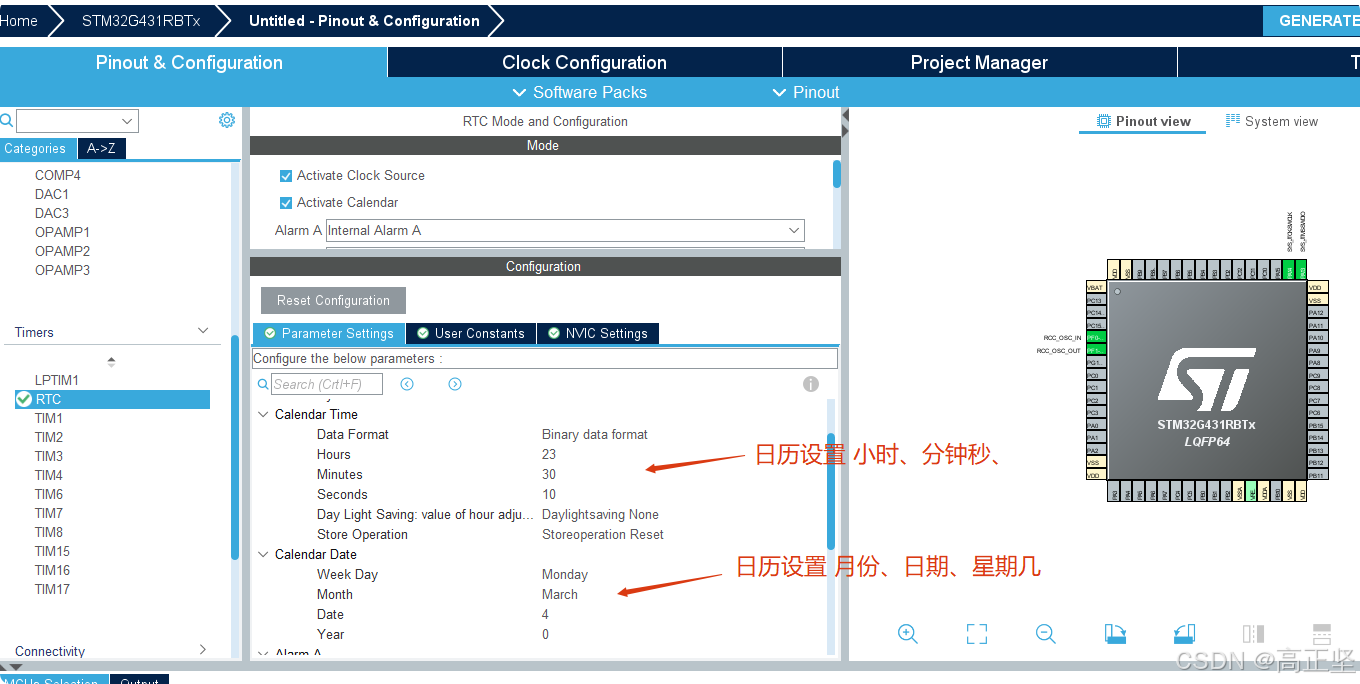
Task: Select LPTIM1 in the Timers list
Action: (x=57, y=380)
